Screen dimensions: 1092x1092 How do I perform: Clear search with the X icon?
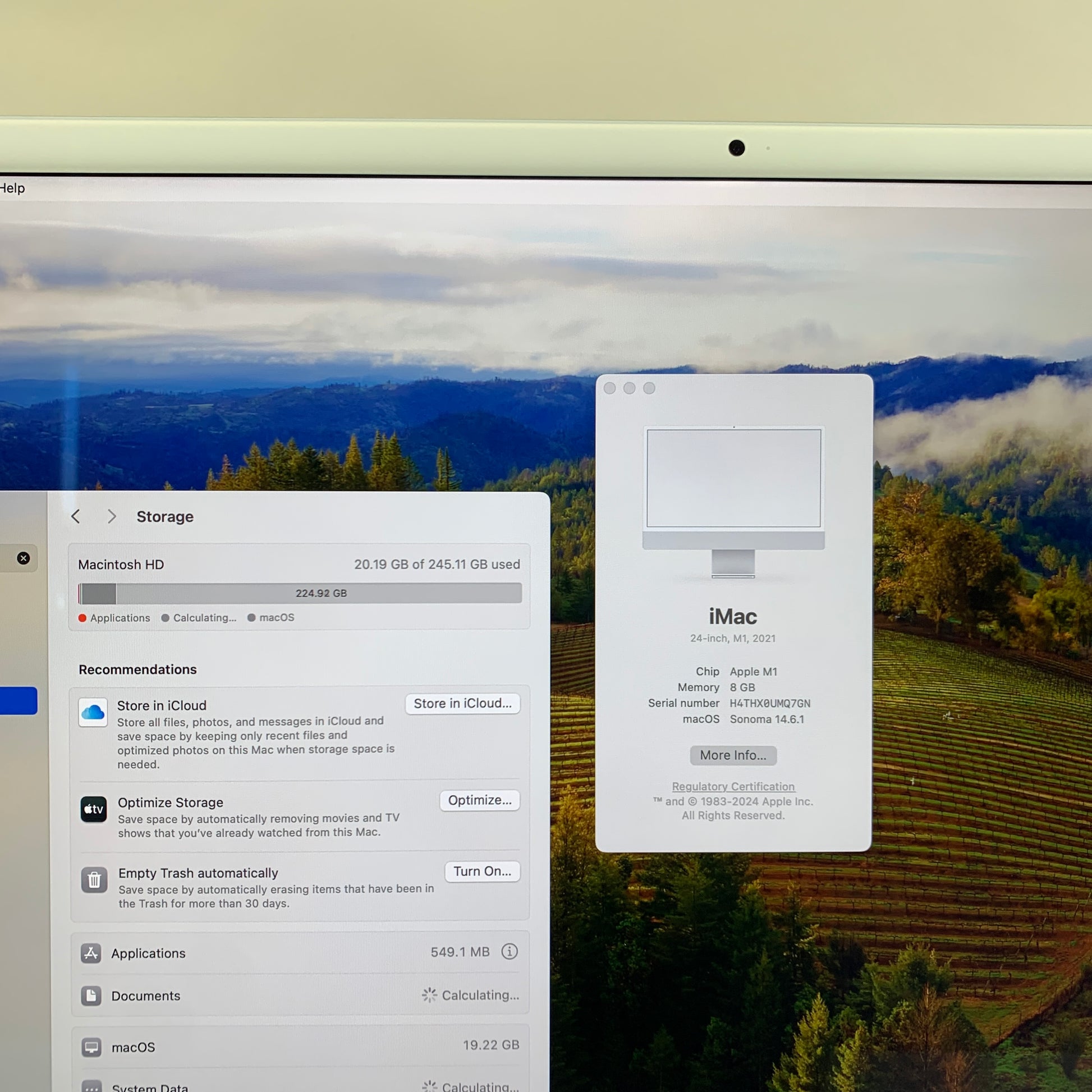(23, 558)
